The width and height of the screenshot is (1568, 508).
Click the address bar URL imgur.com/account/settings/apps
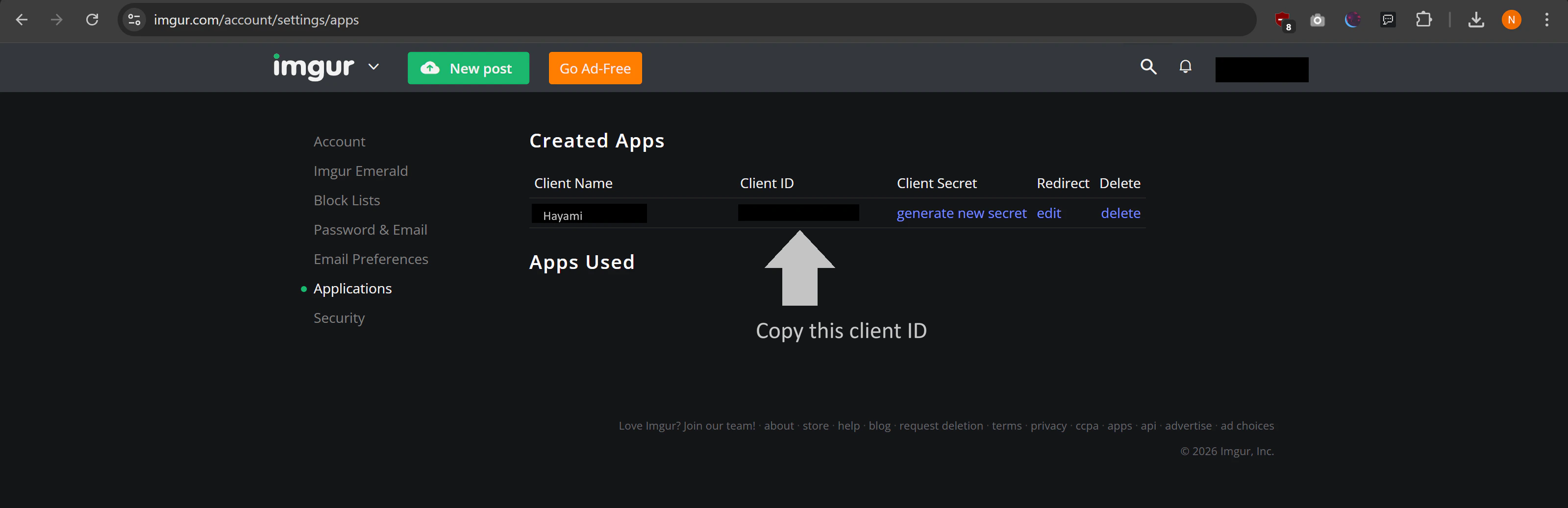(256, 20)
